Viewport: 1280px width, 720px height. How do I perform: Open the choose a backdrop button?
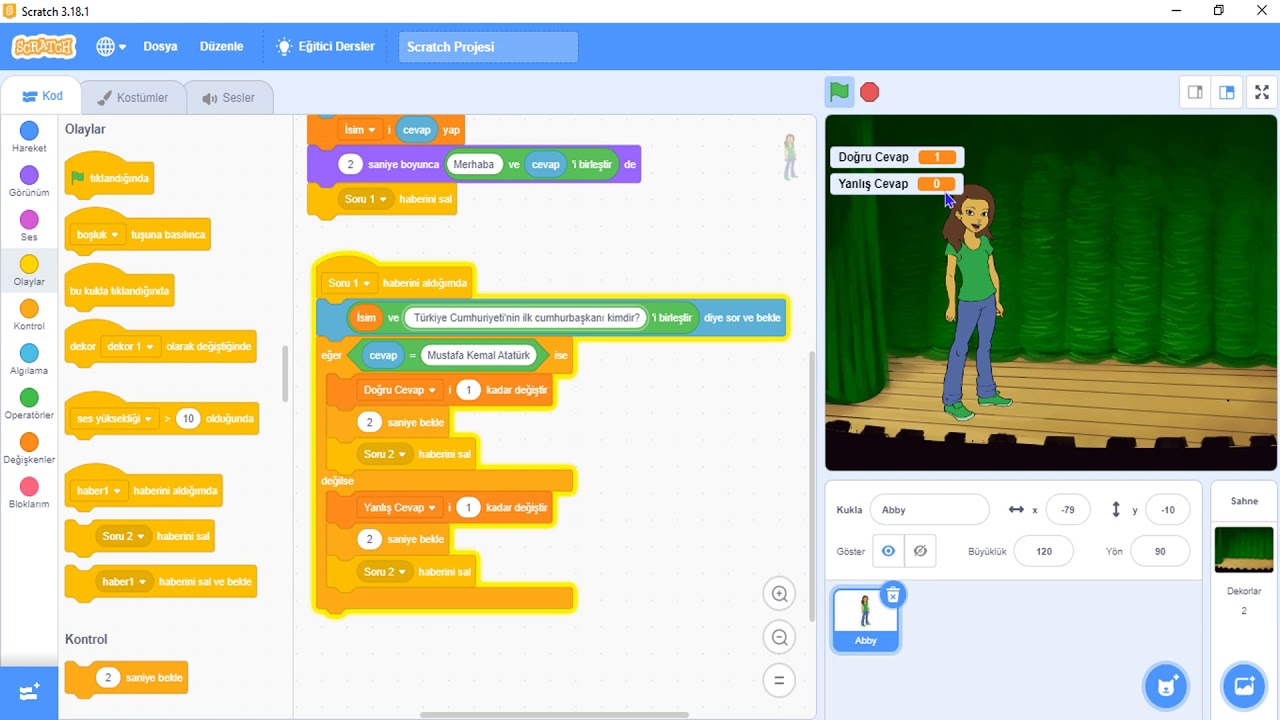point(1244,686)
